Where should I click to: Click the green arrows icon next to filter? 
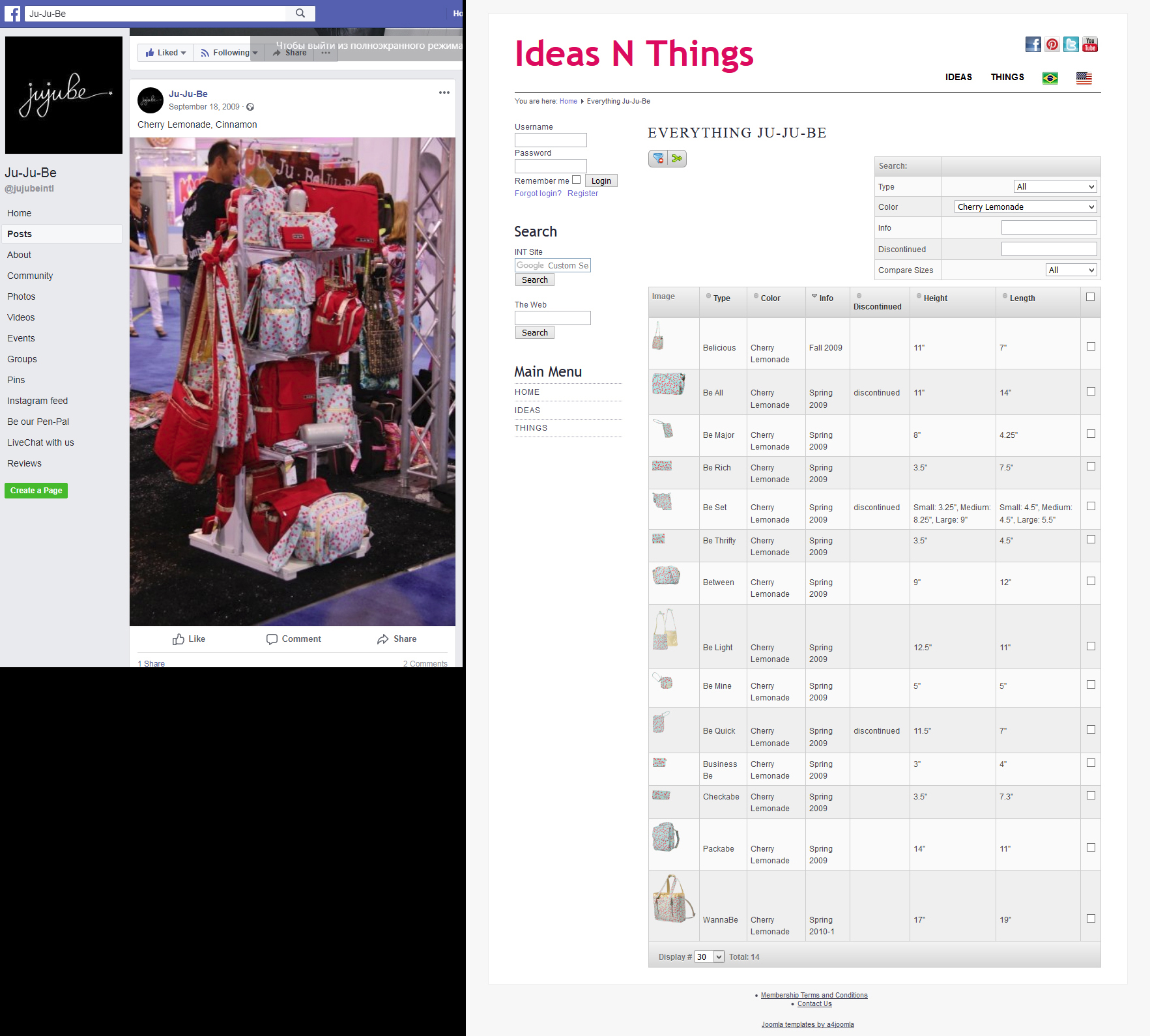677,158
